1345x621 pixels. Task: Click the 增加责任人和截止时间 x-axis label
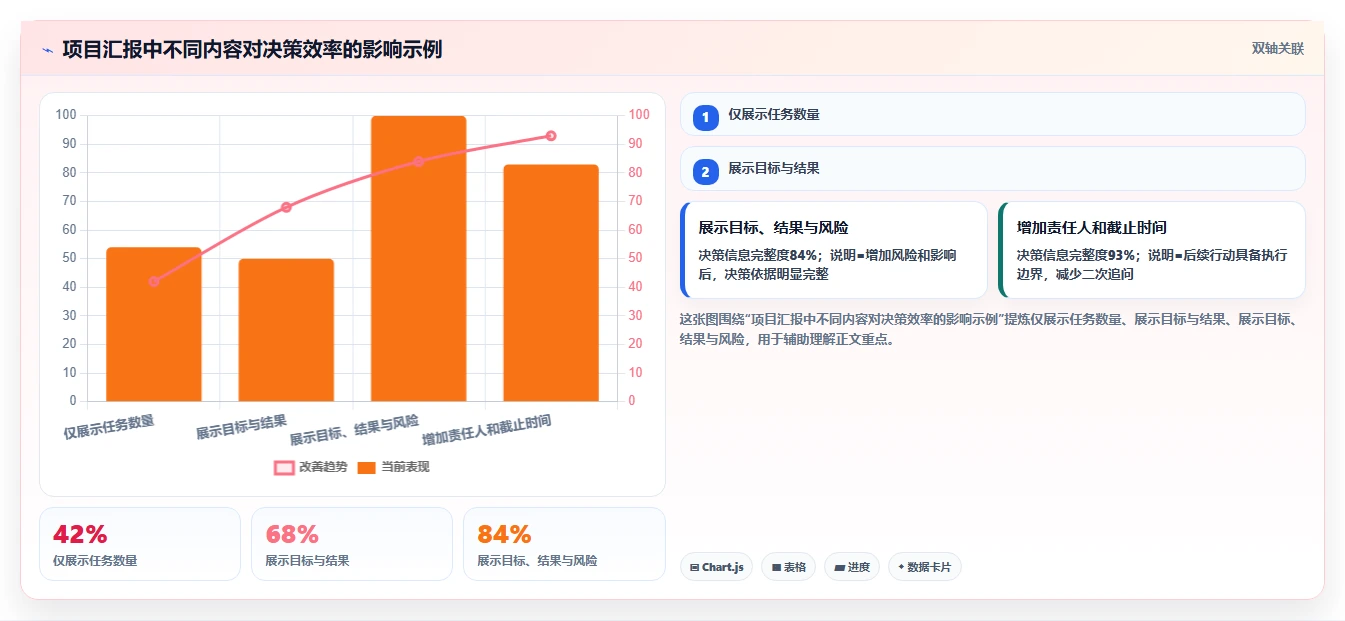point(487,430)
